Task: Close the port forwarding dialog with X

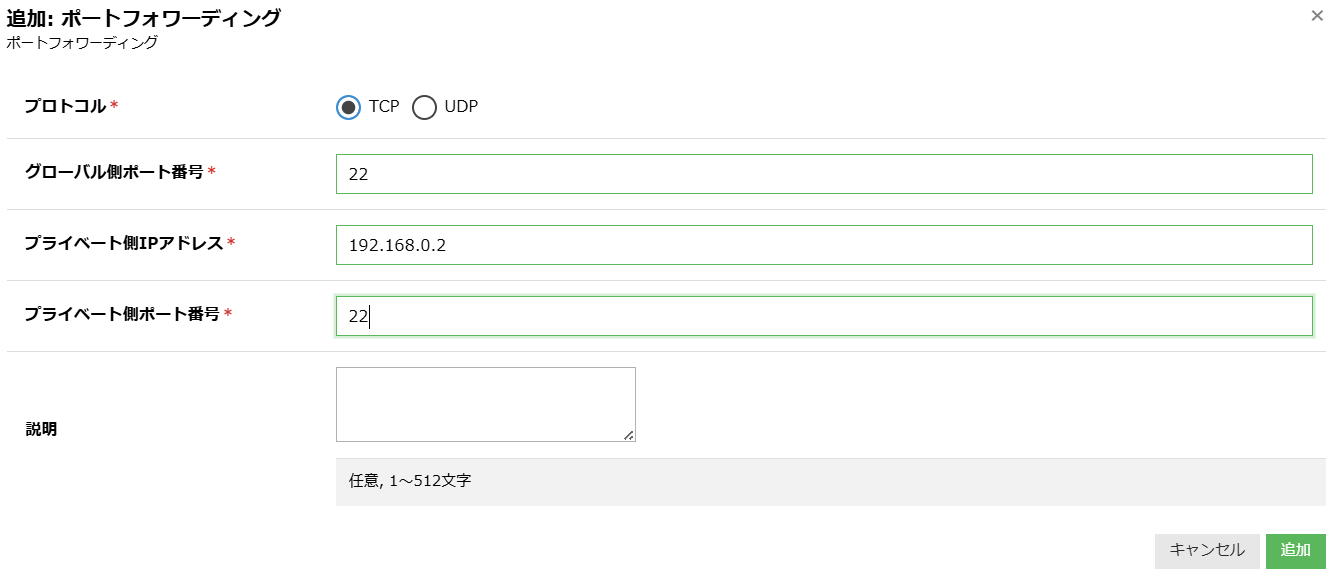Action: [x=1317, y=16]
